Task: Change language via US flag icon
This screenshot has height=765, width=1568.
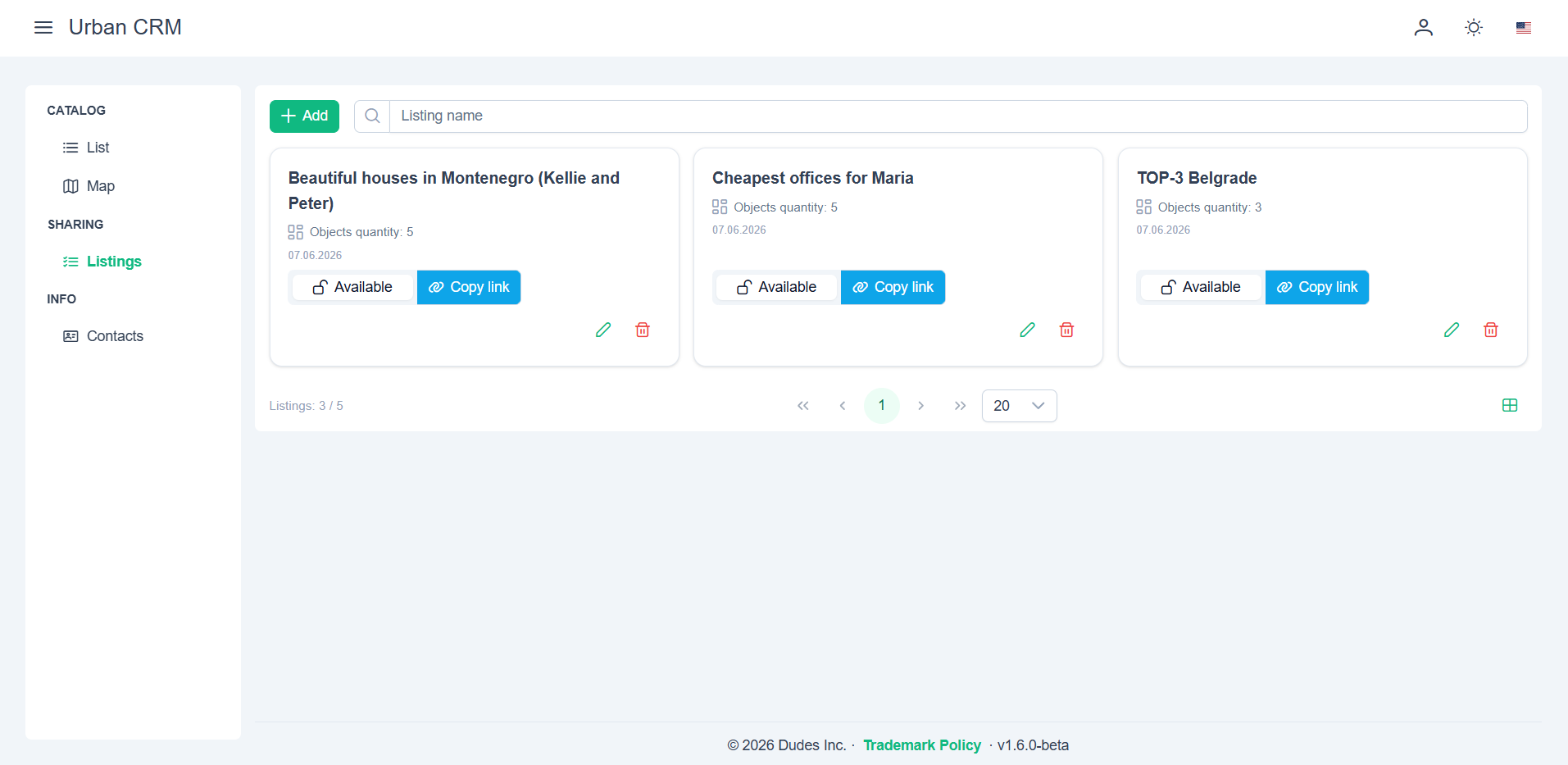Action: click(1524, 28)
